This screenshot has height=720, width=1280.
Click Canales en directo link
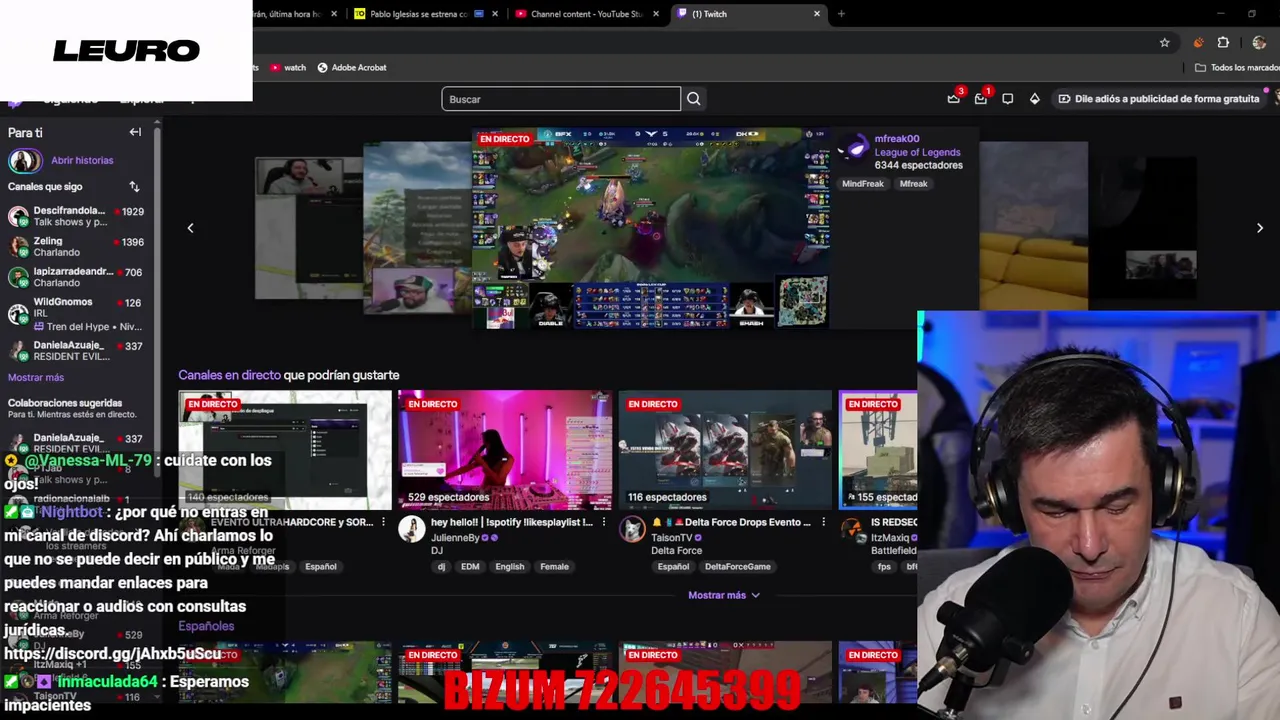(229, 375)
